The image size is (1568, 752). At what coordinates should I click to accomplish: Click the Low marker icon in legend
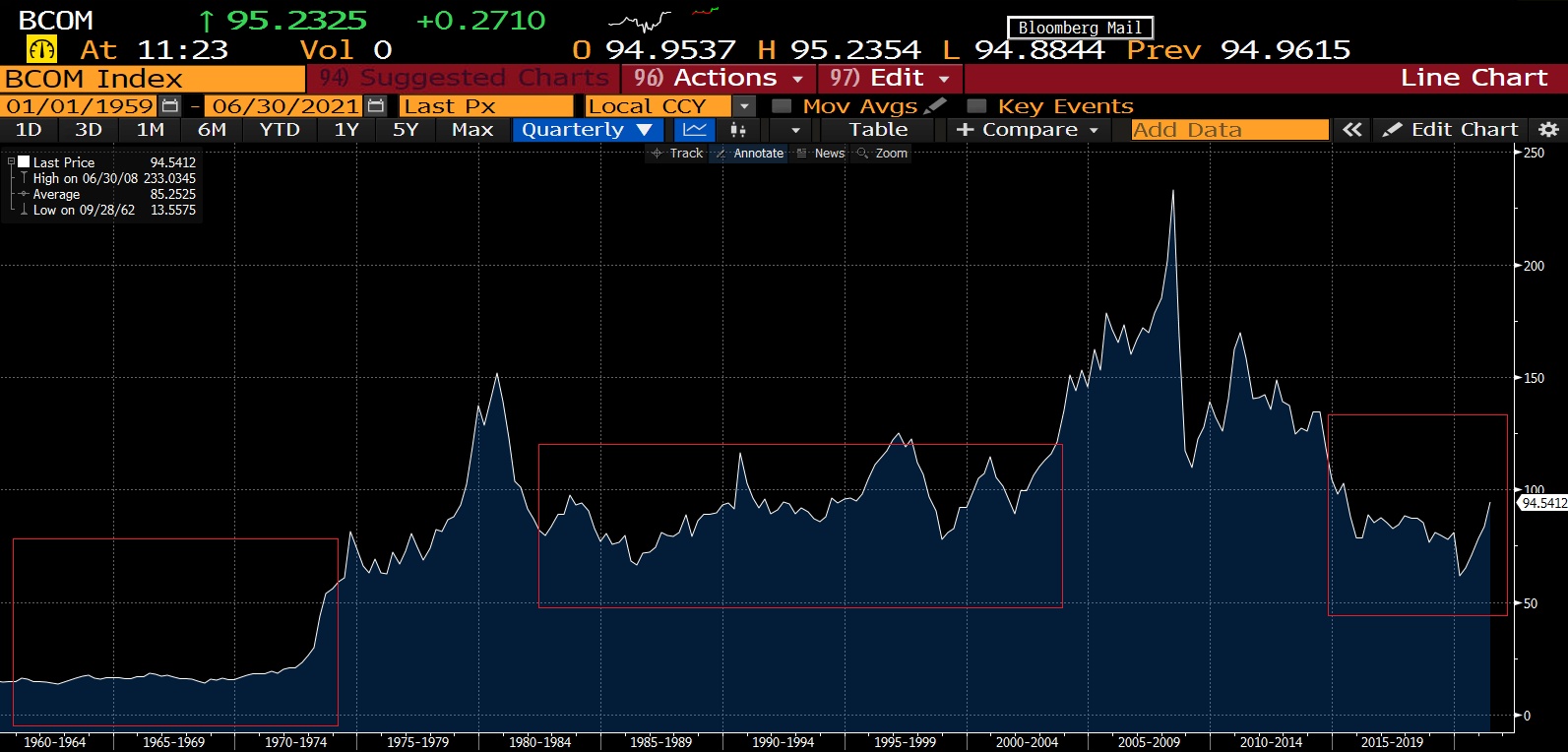(x=24, y=210)
